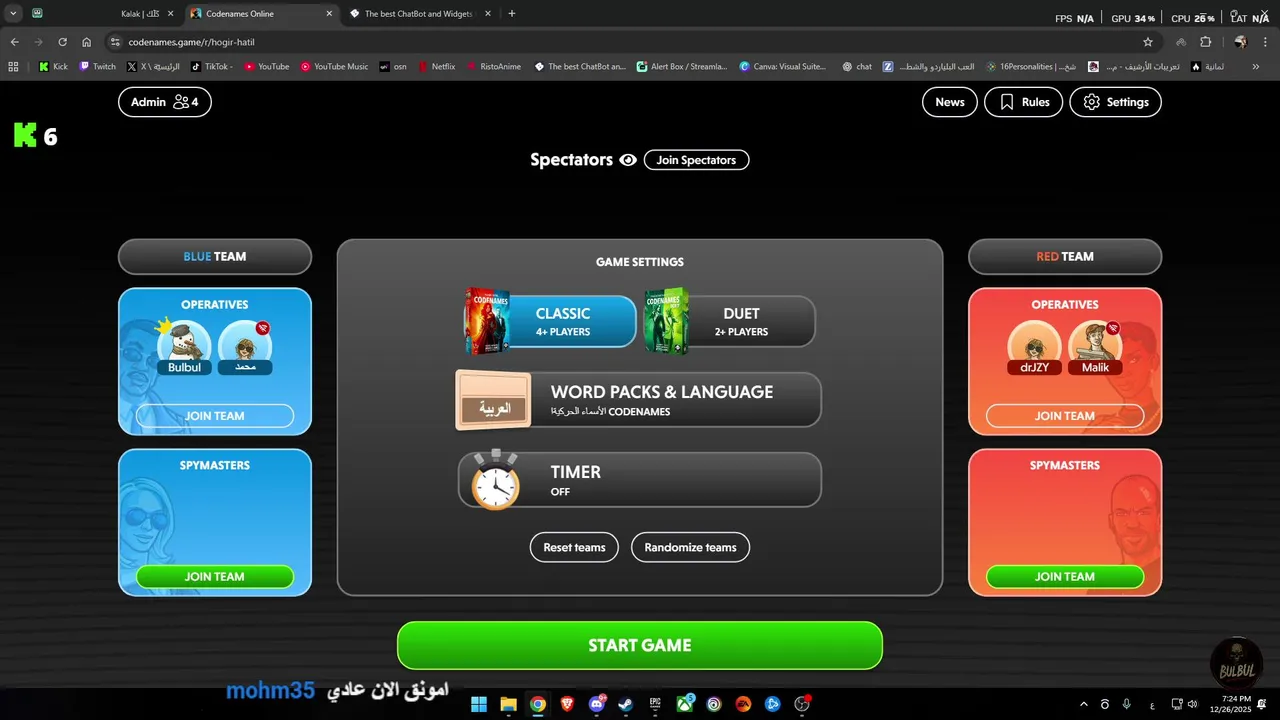Open the Twitch bookmark
The width and height of the screenshot is (1280, 720).
pyautogui.click(x=97, y=67)
